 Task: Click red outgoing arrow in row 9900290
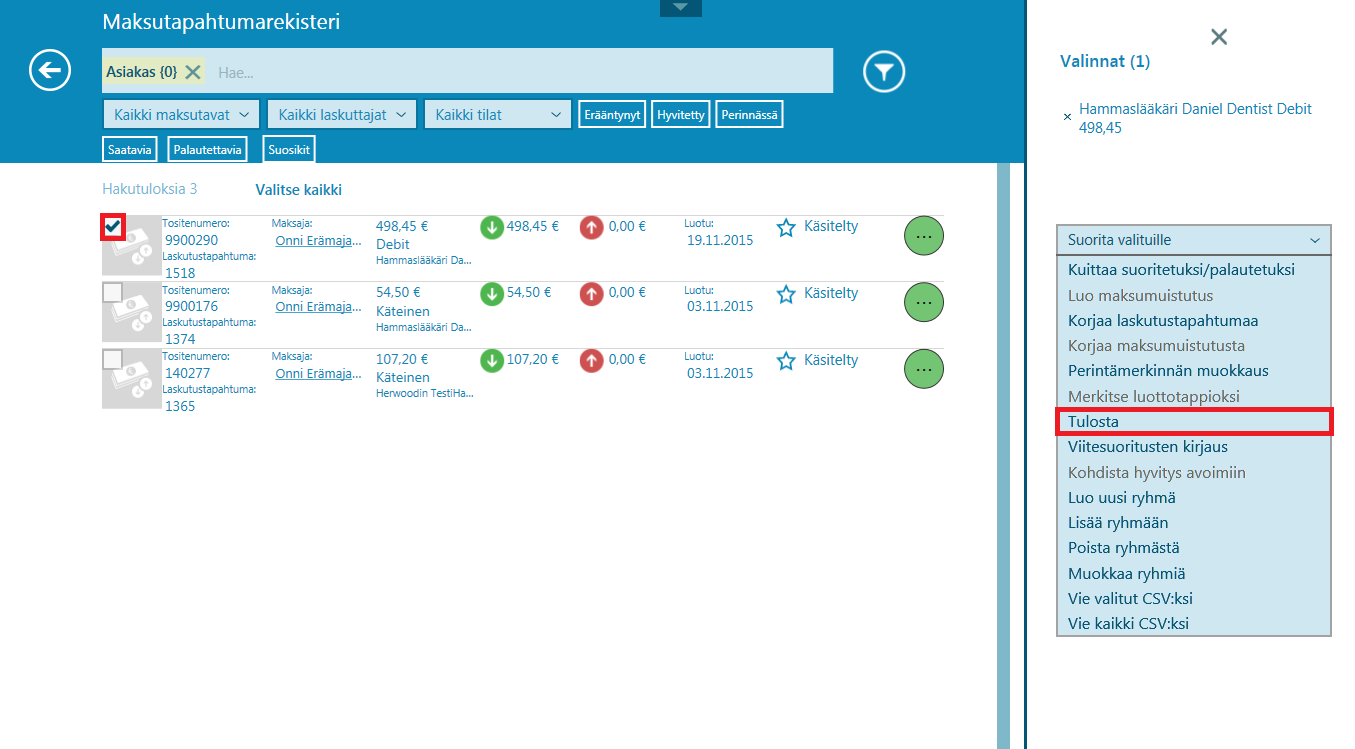click(592, 227)
